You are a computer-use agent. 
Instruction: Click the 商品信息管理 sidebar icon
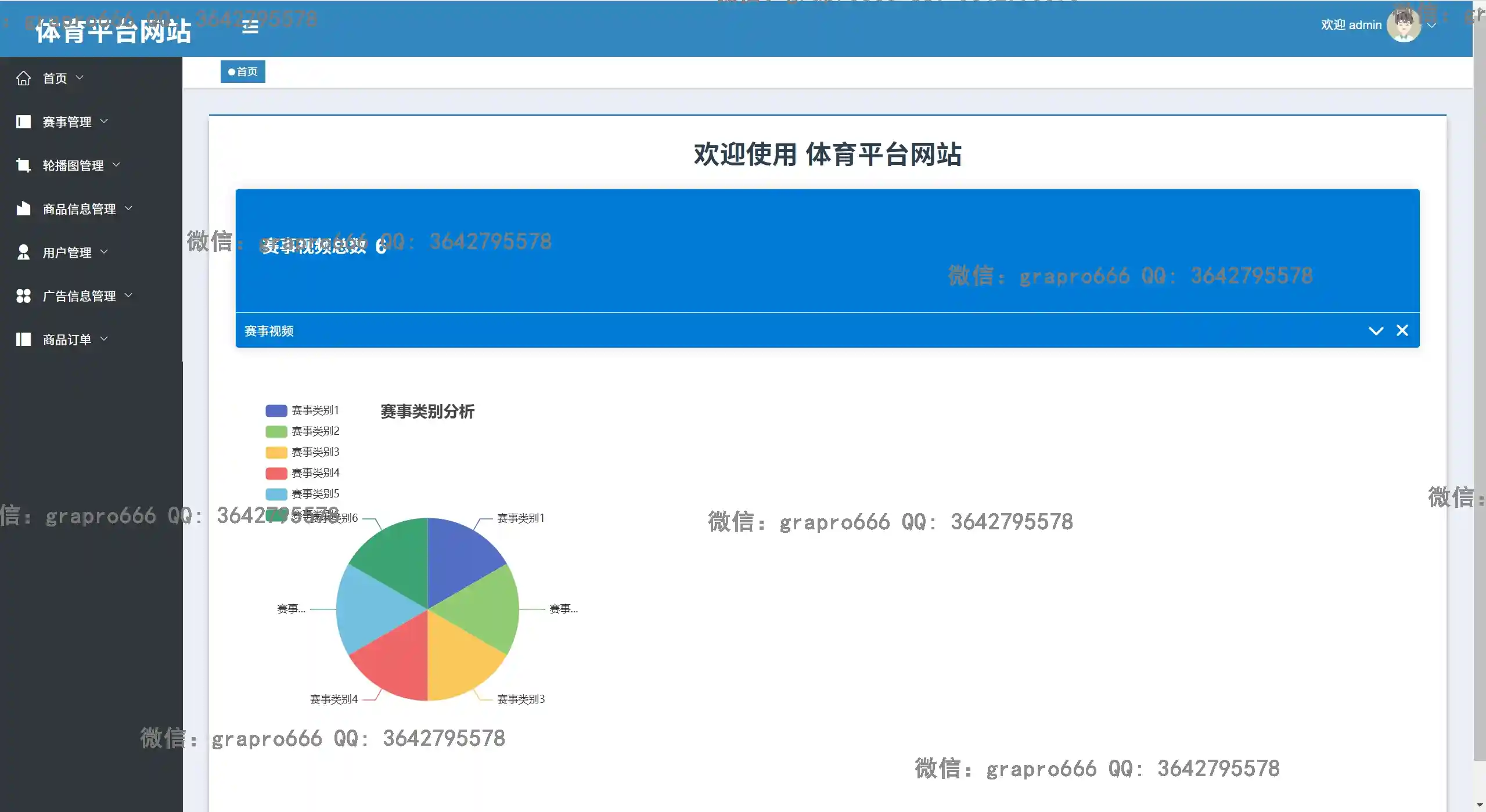(23, 208)
